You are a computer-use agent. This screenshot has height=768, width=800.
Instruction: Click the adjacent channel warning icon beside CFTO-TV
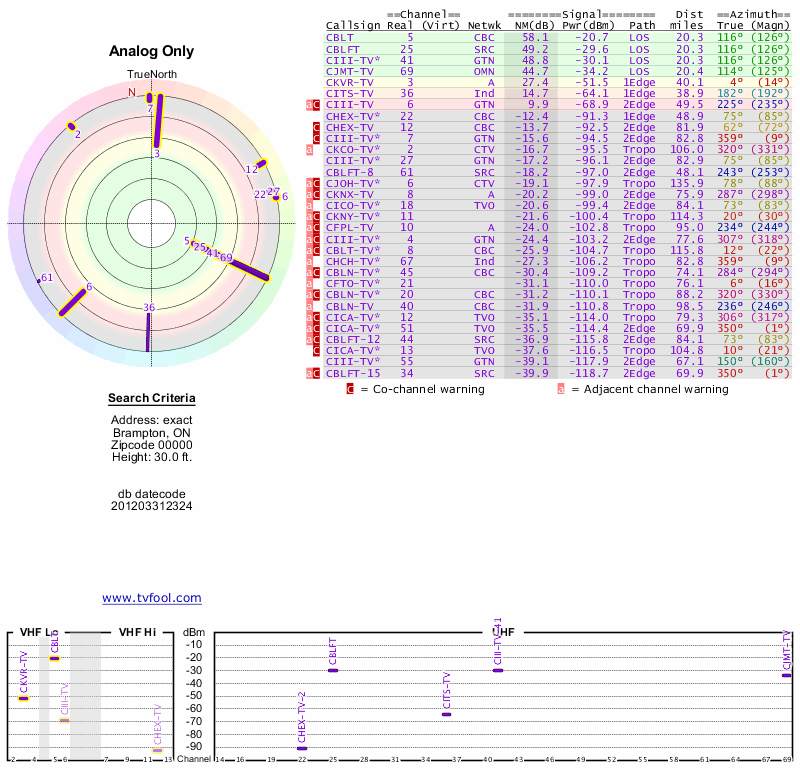(x=310, y=283)
